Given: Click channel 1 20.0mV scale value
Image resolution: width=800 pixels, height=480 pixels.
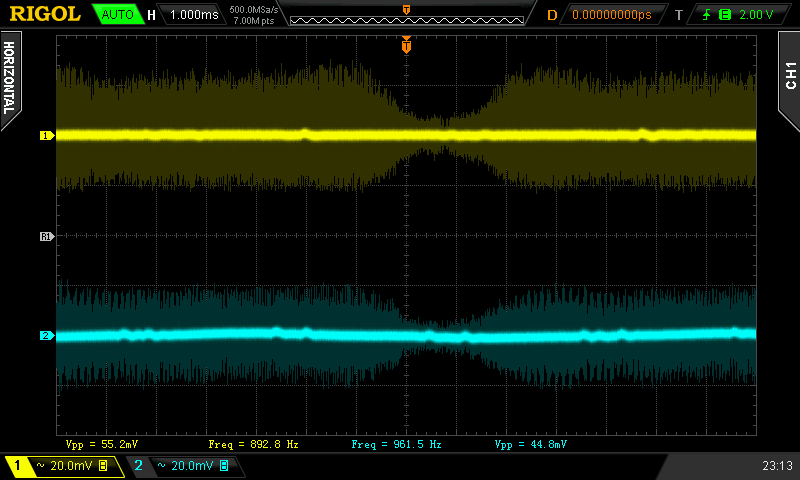Looking at the screenshot, I should 71,466.
